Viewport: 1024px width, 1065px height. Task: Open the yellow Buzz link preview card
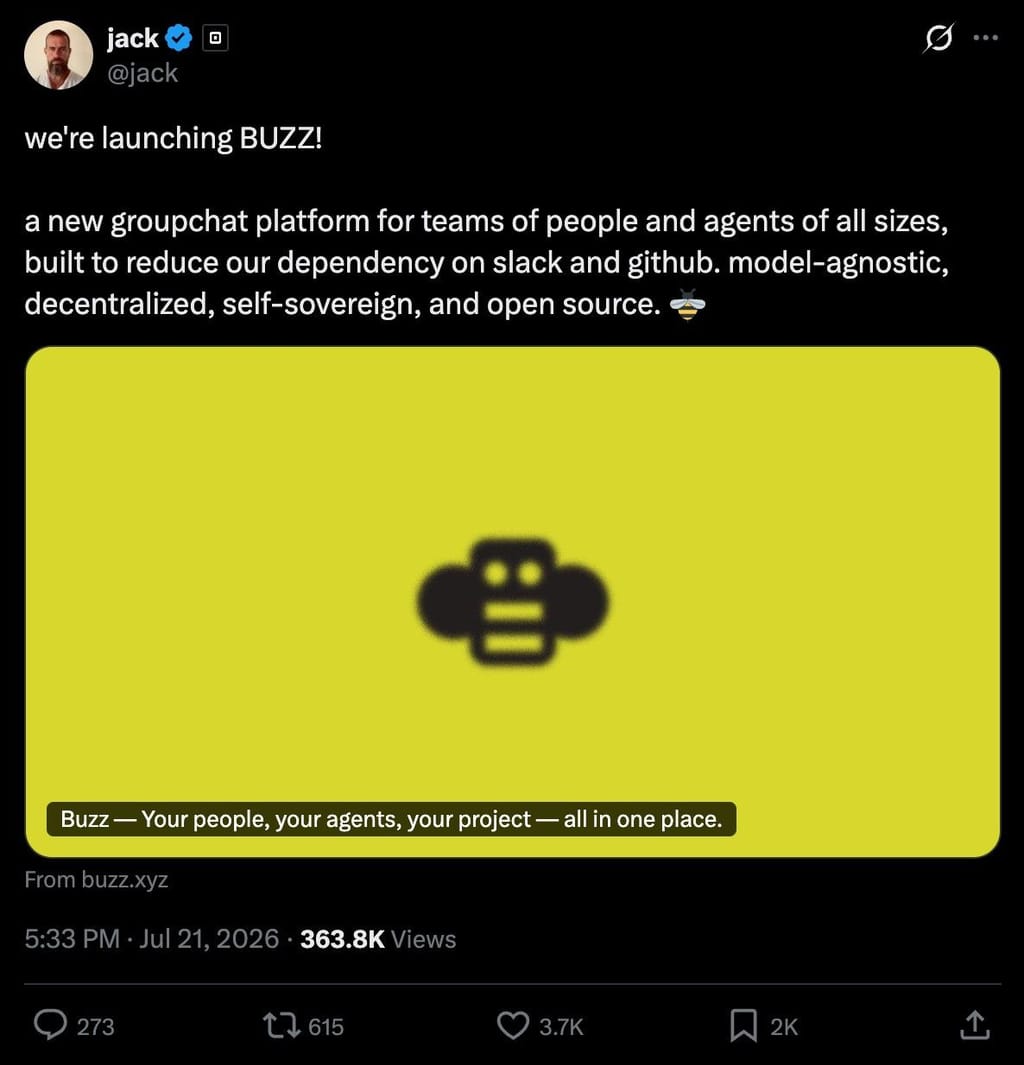coord(513,602)
